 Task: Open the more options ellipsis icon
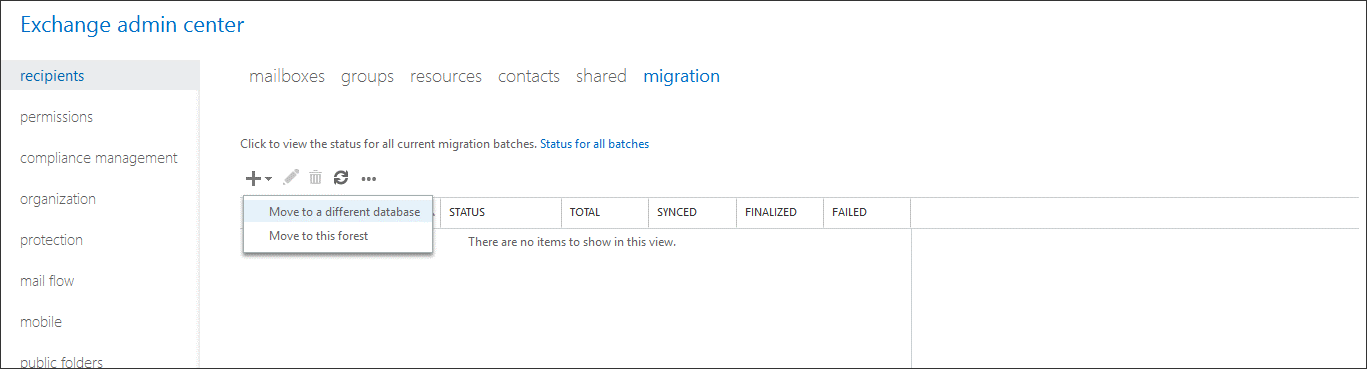click(x=369, y=179)
